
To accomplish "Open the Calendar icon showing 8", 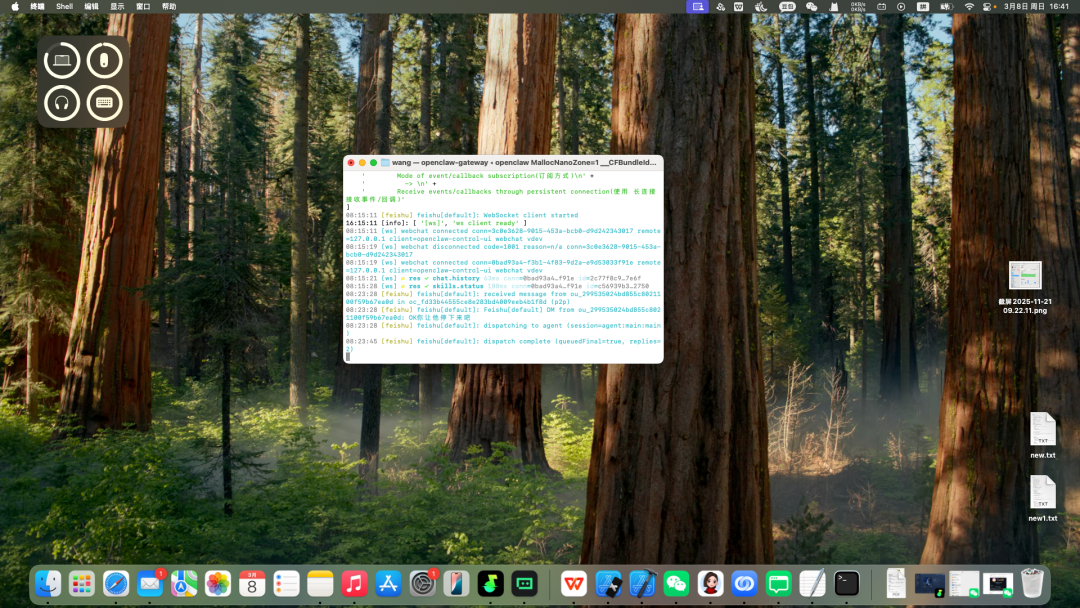I will tap(252, 584).
